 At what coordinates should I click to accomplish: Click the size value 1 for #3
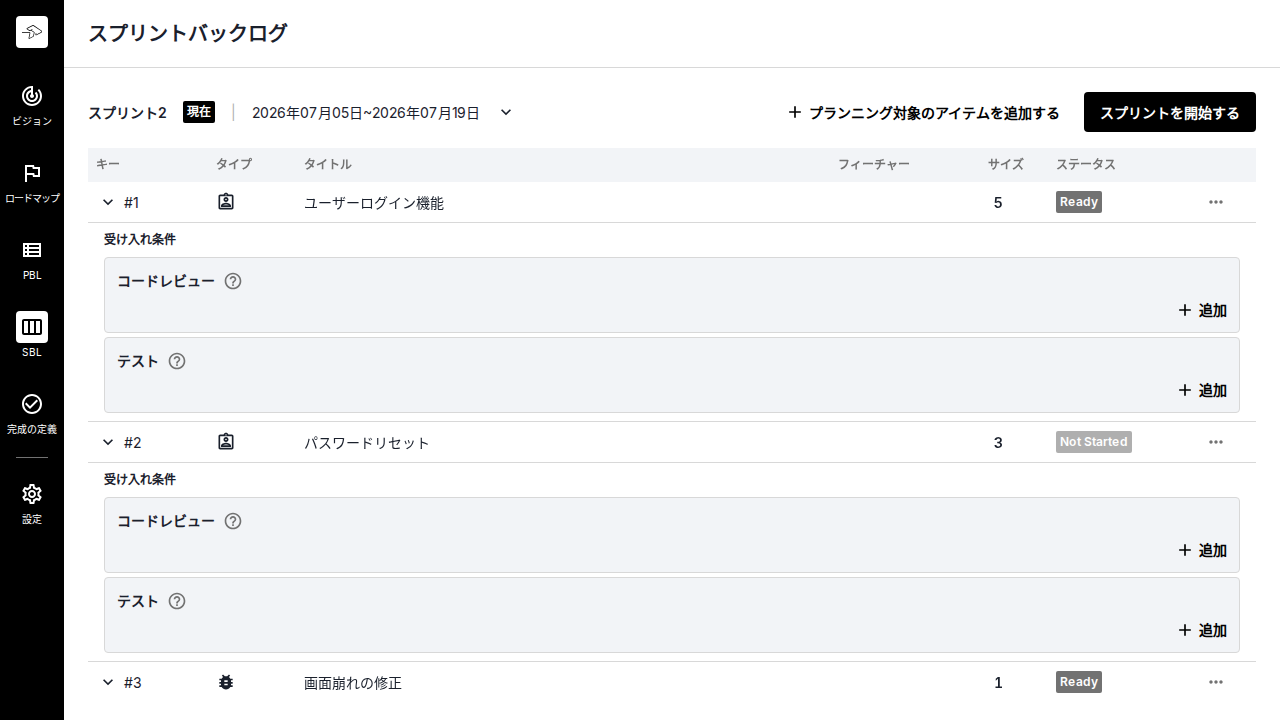pyautogui.click(x=998, y=683)
